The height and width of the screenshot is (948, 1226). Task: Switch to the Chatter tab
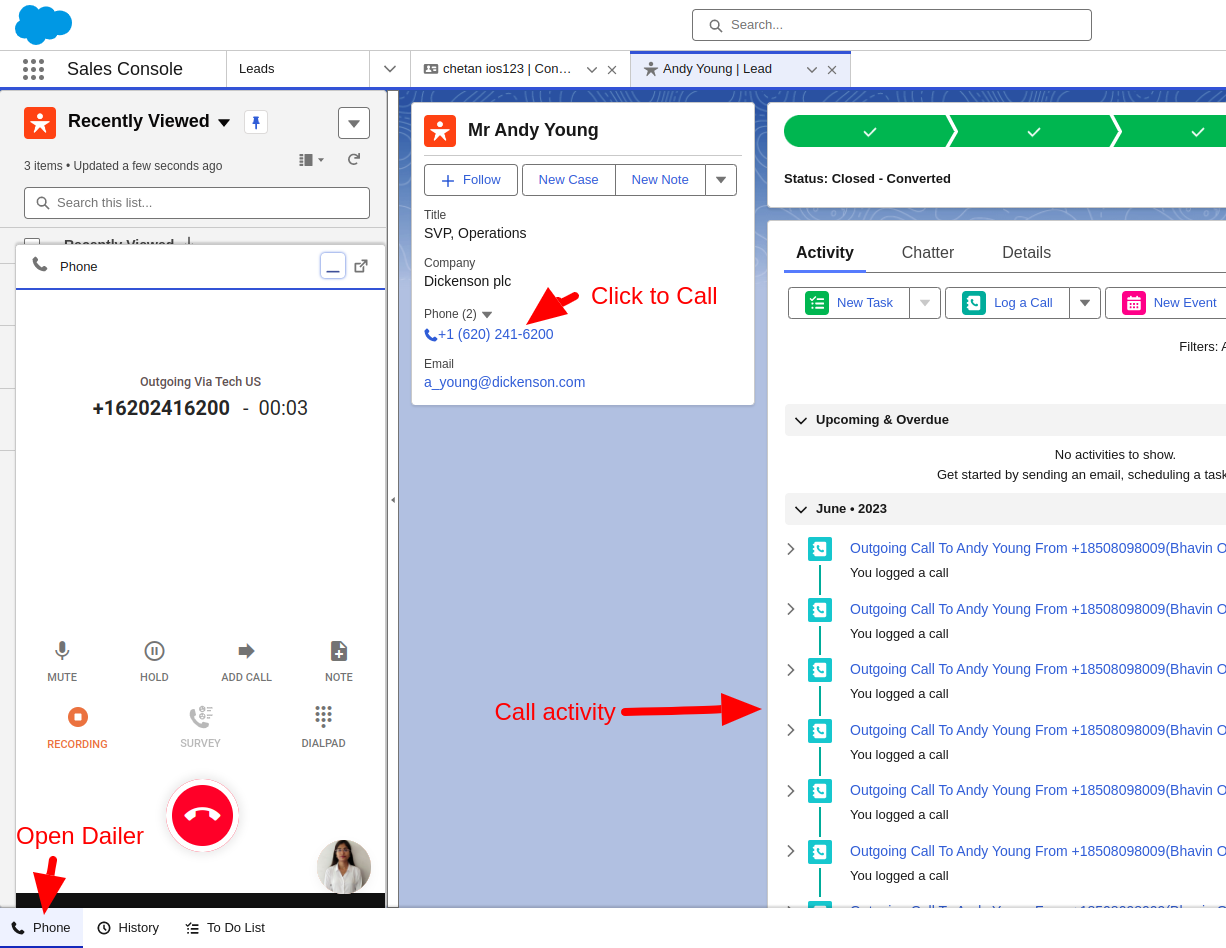pos(928,253)
